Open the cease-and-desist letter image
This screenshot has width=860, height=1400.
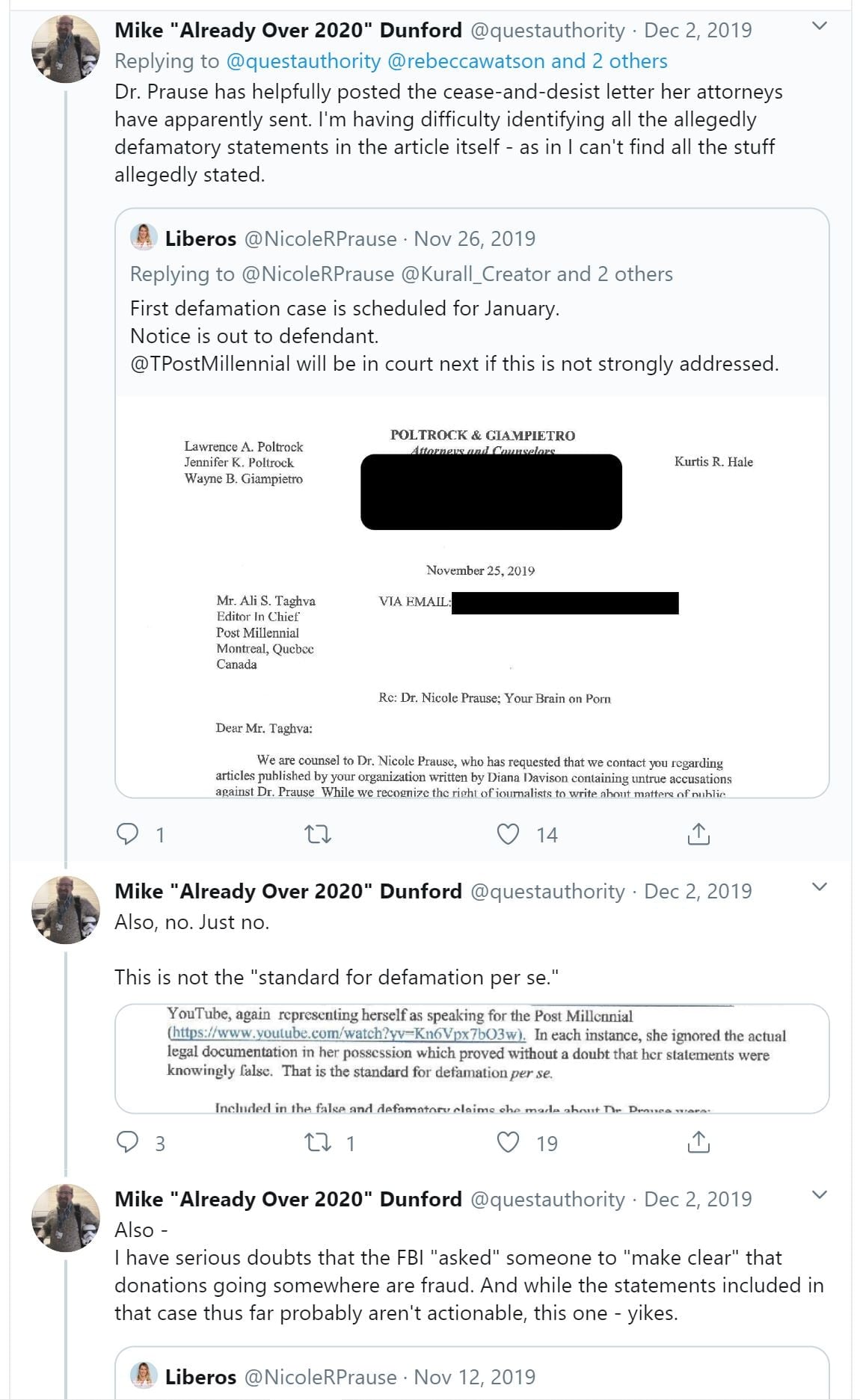click(471, 598)
